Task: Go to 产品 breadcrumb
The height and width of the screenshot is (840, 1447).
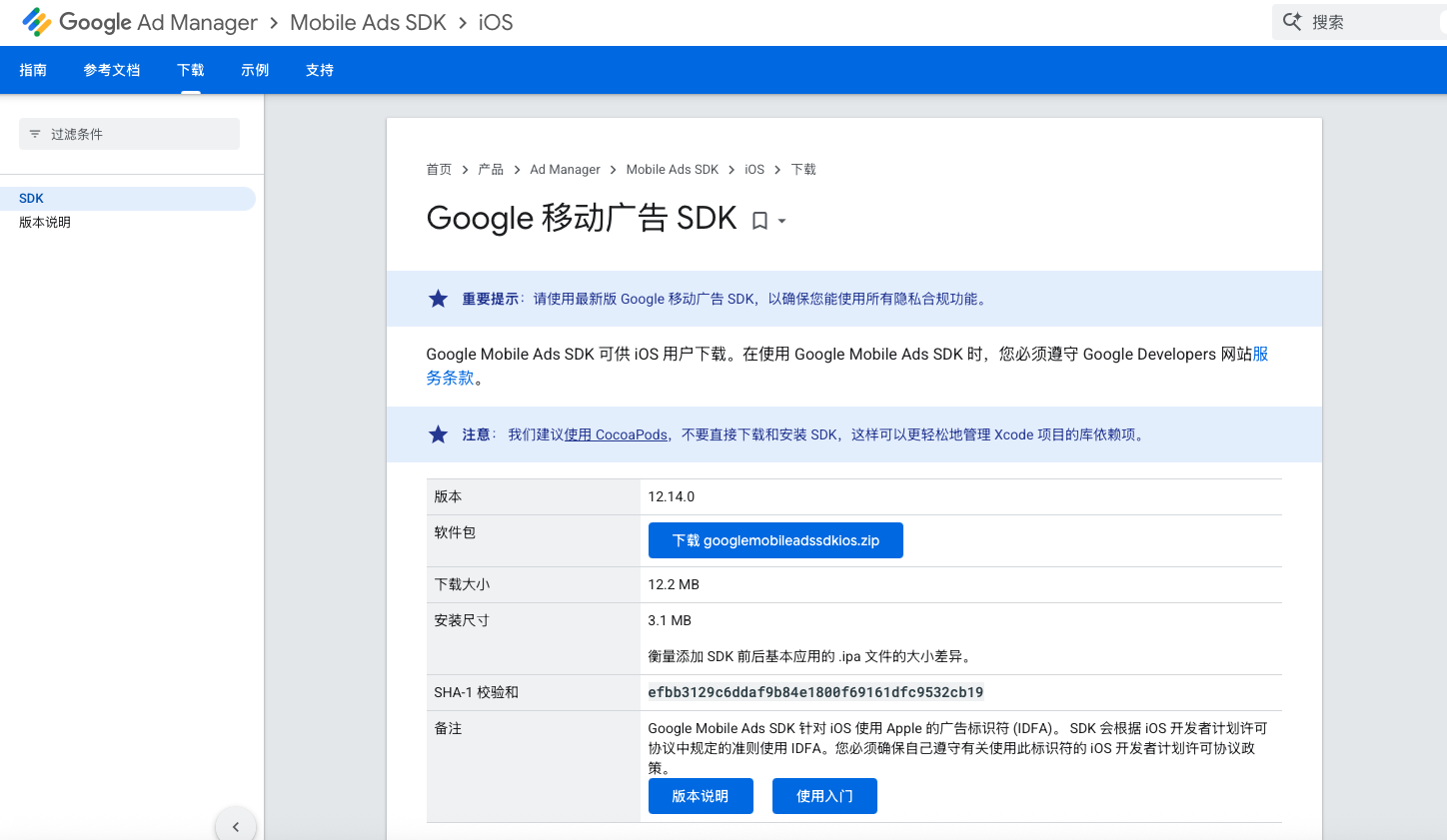Action: [491, 170]
